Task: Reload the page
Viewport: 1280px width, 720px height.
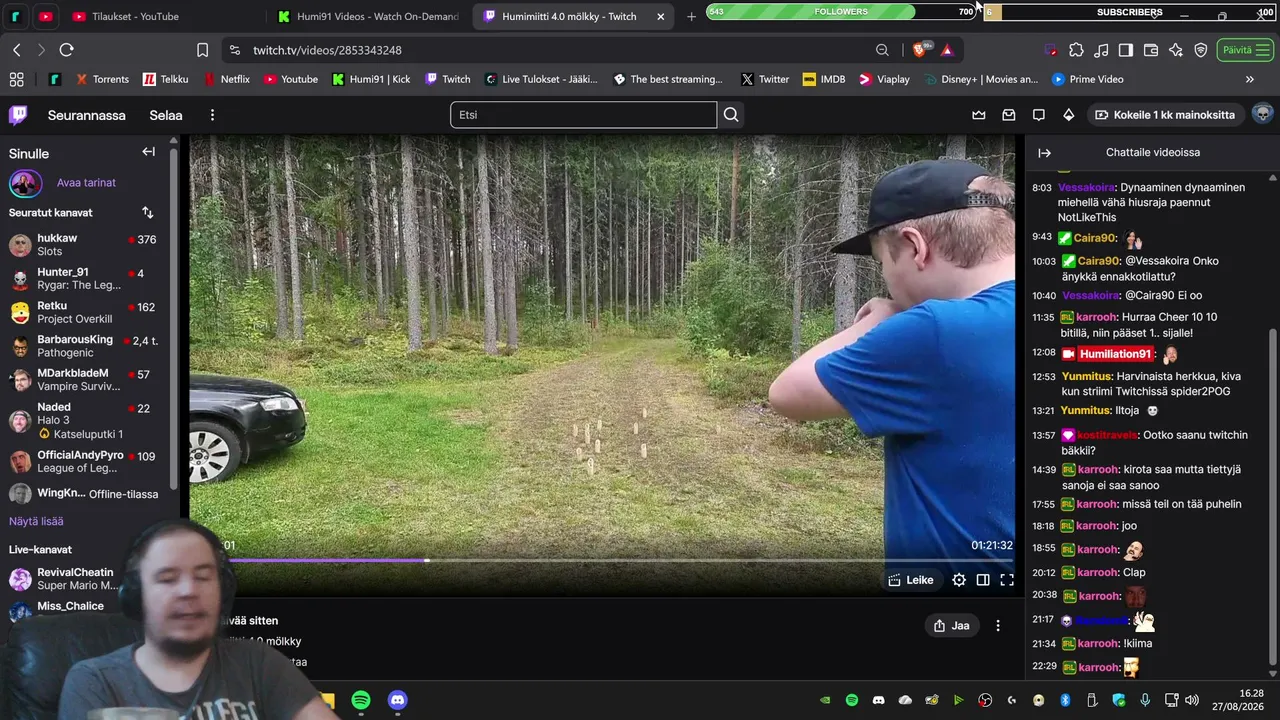Action: click(x=67, y=50)
